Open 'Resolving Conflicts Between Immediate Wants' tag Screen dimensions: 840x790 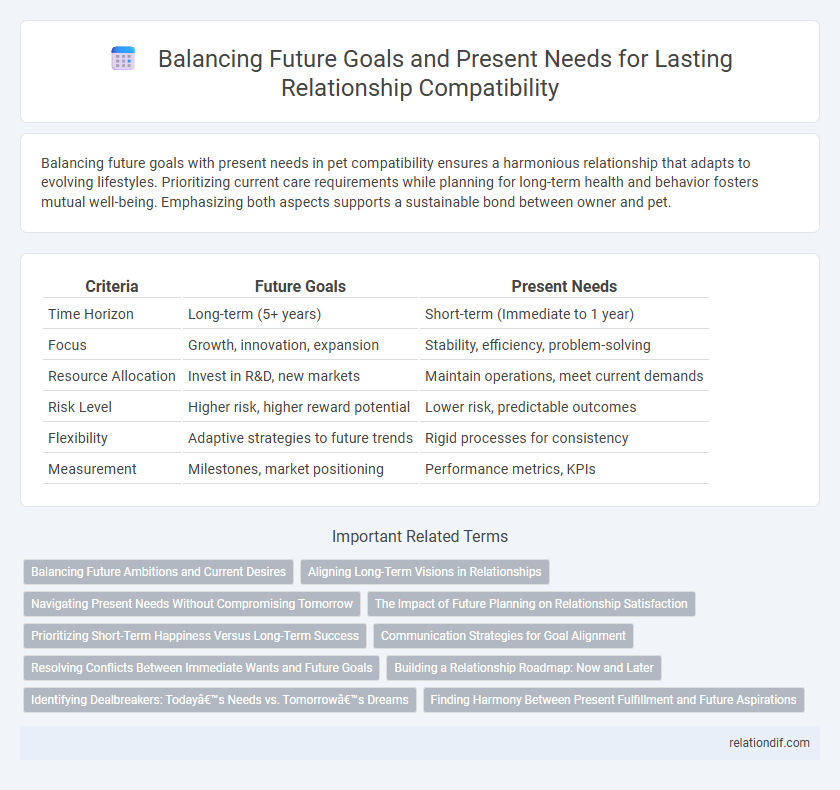(201, 668)
